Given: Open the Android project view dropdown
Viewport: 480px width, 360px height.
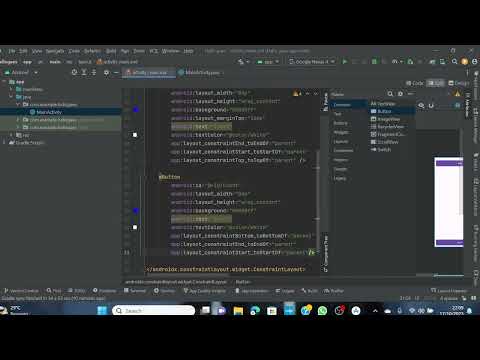Looking at the screenshot, I should [22, 73].
